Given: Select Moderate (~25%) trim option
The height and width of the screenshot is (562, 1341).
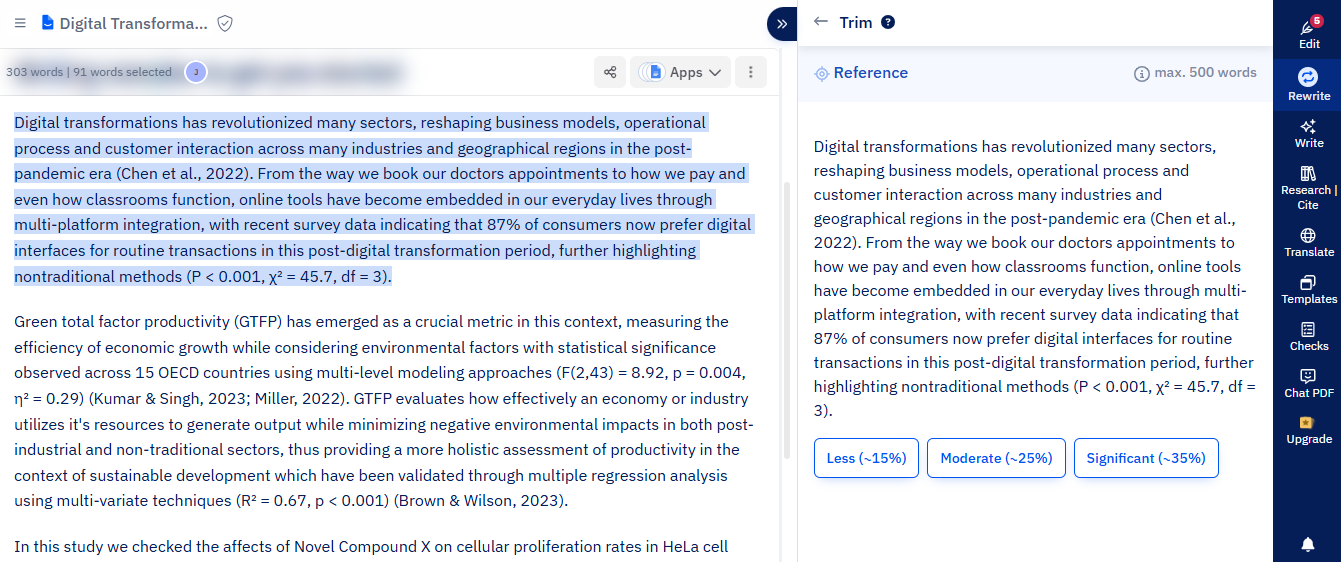Looking at the screenshot, I should tap(996, 458).
